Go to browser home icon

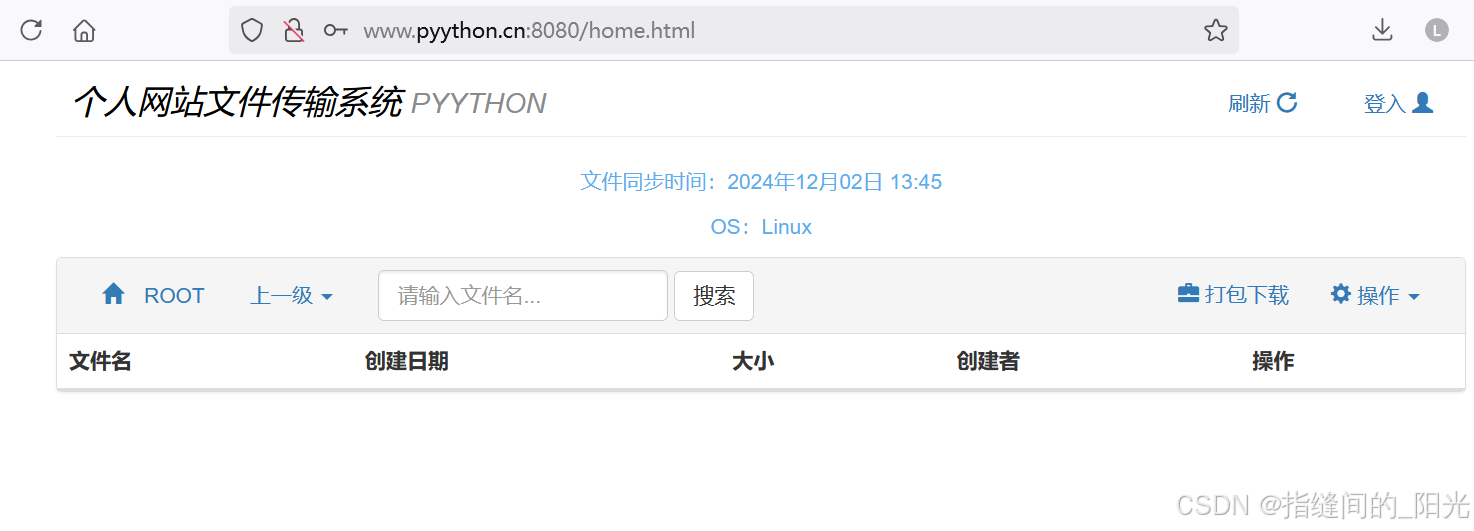tap(84, 31)
